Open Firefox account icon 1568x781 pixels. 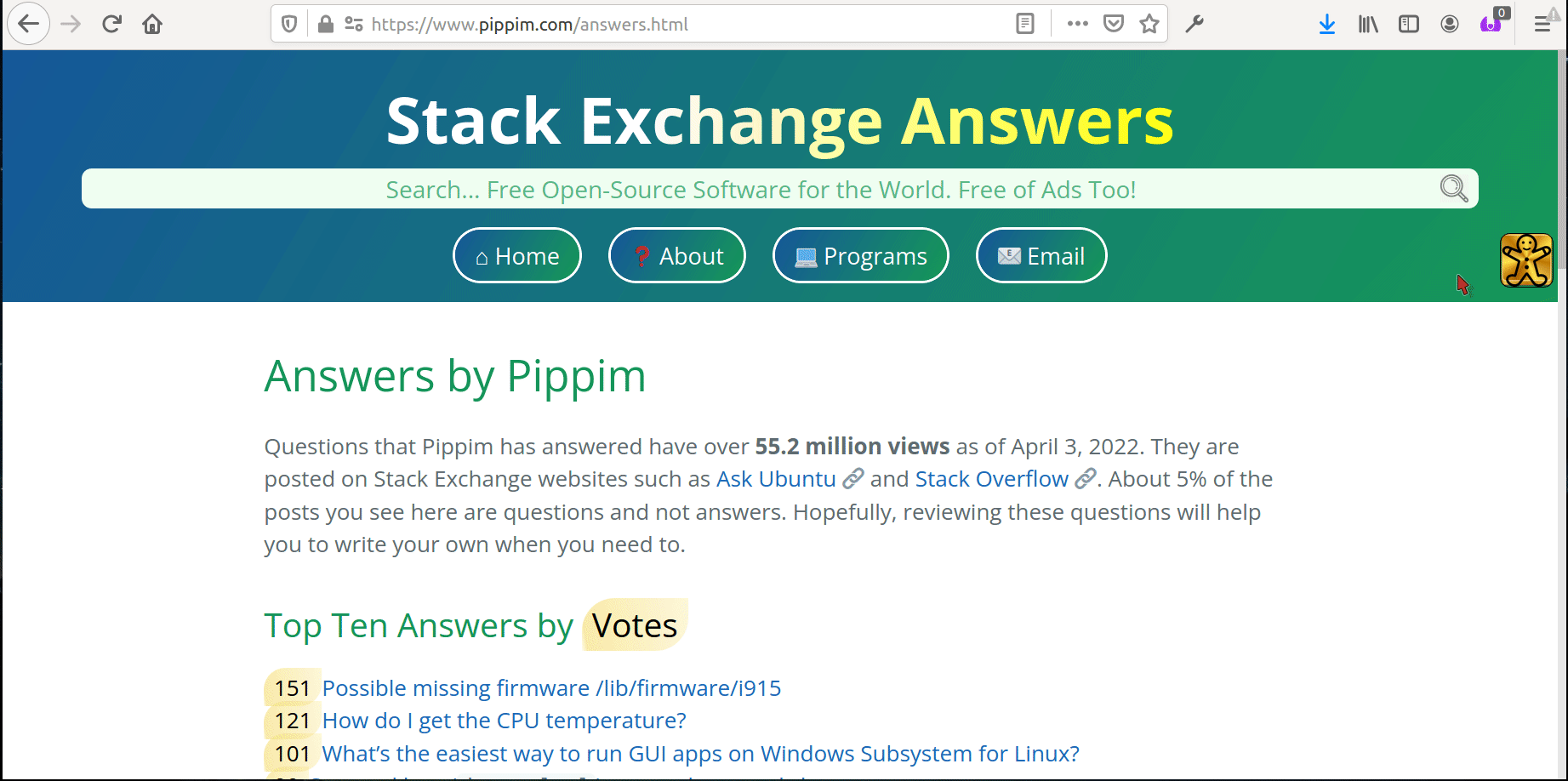click(x=1450, y=24)
